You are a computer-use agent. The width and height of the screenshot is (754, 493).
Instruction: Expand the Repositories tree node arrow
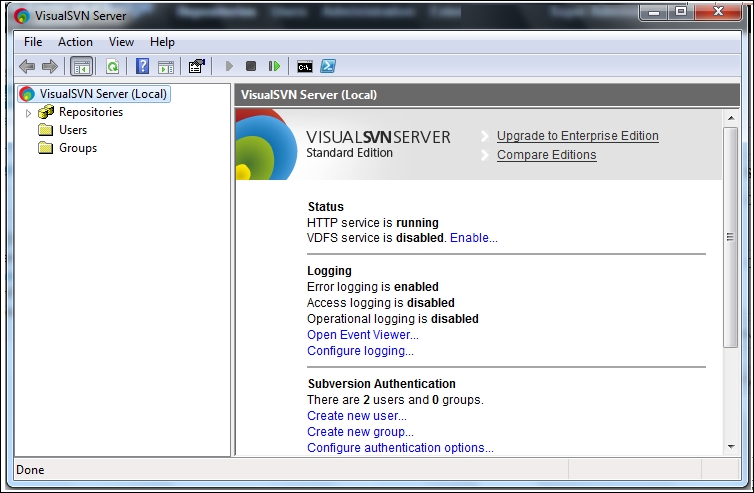click(x=29, y=113)
